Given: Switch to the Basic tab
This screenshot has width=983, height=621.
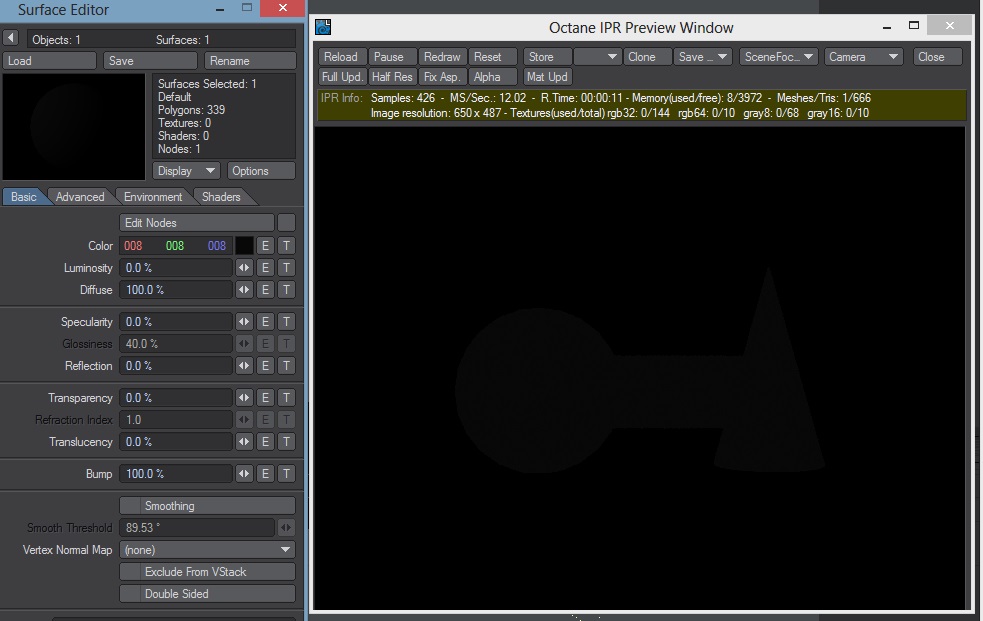Looking at the screenshot, I should [24, 197].
